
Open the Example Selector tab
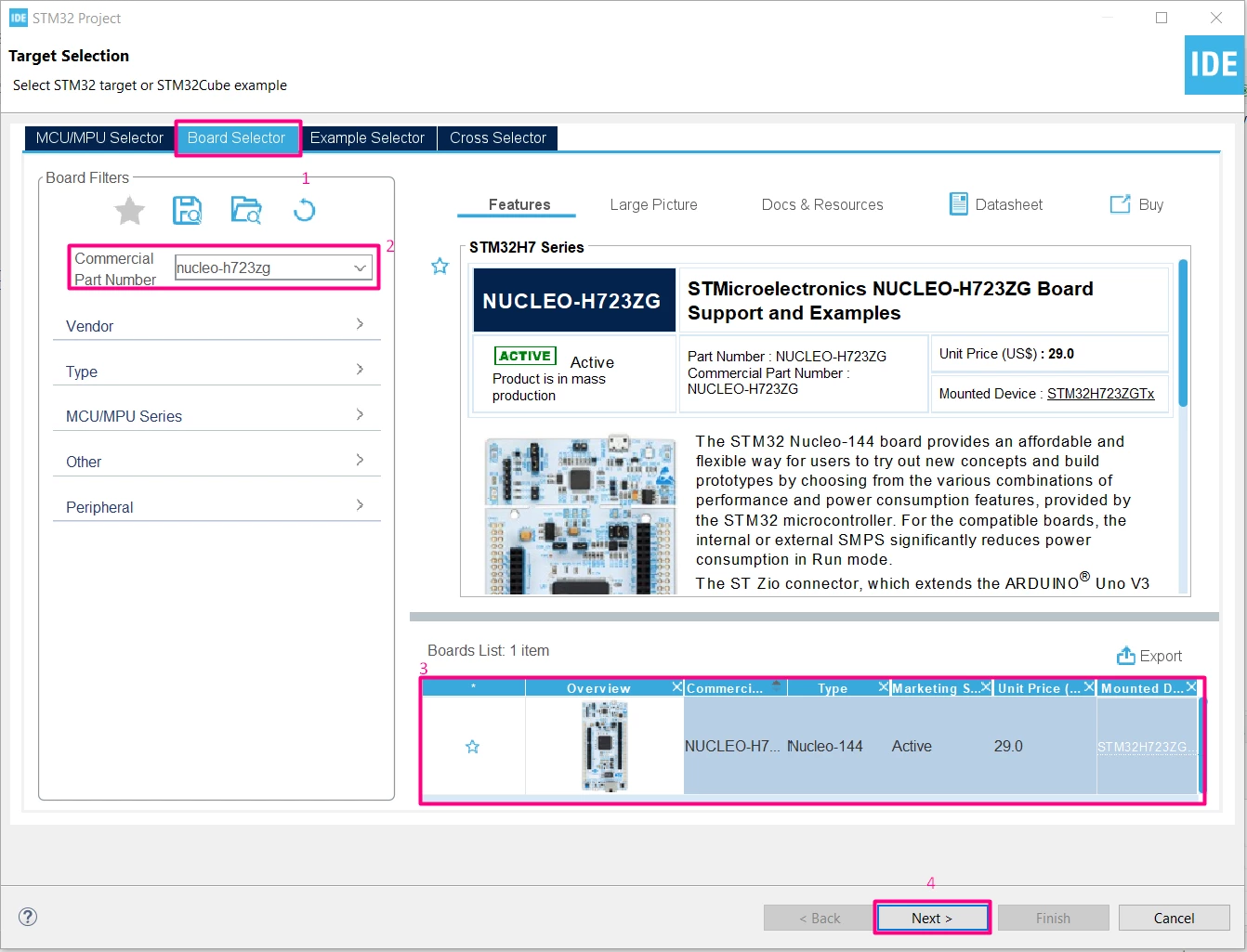[367, 137]
